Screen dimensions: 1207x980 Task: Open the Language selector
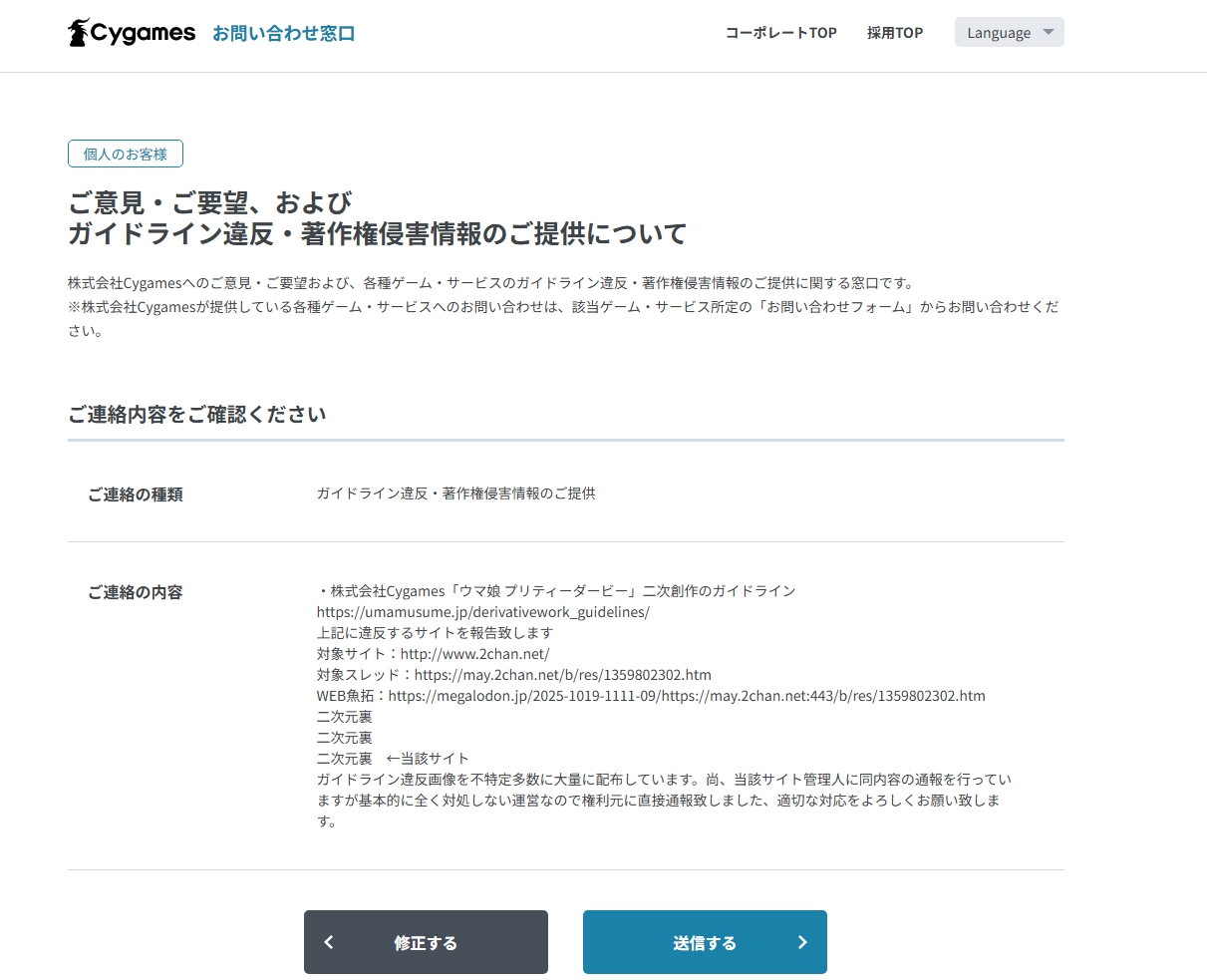[x=1008, y=32]
